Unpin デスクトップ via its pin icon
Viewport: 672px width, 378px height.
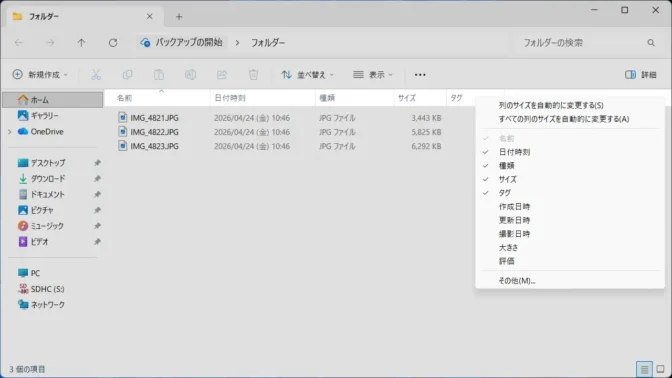[97, 163]
